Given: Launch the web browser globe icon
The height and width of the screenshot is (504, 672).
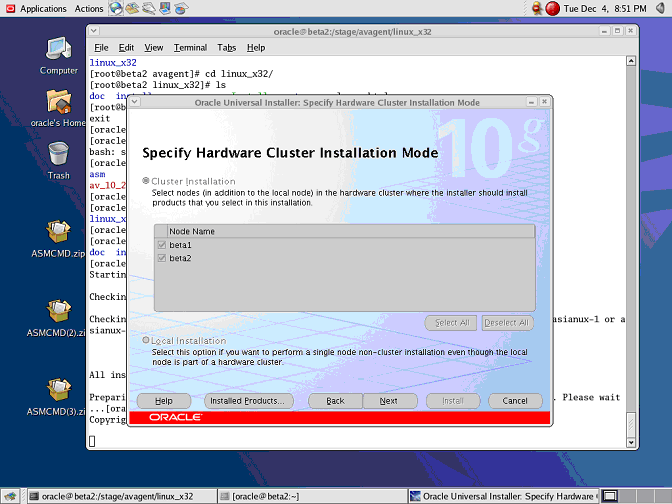Looking at the screenshot, I should click(x=116, y=8).
